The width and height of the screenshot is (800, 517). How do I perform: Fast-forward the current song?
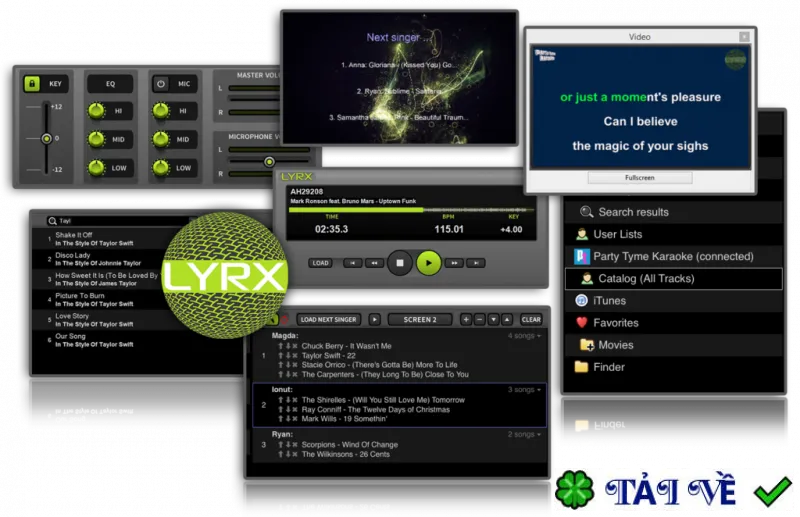454,263
